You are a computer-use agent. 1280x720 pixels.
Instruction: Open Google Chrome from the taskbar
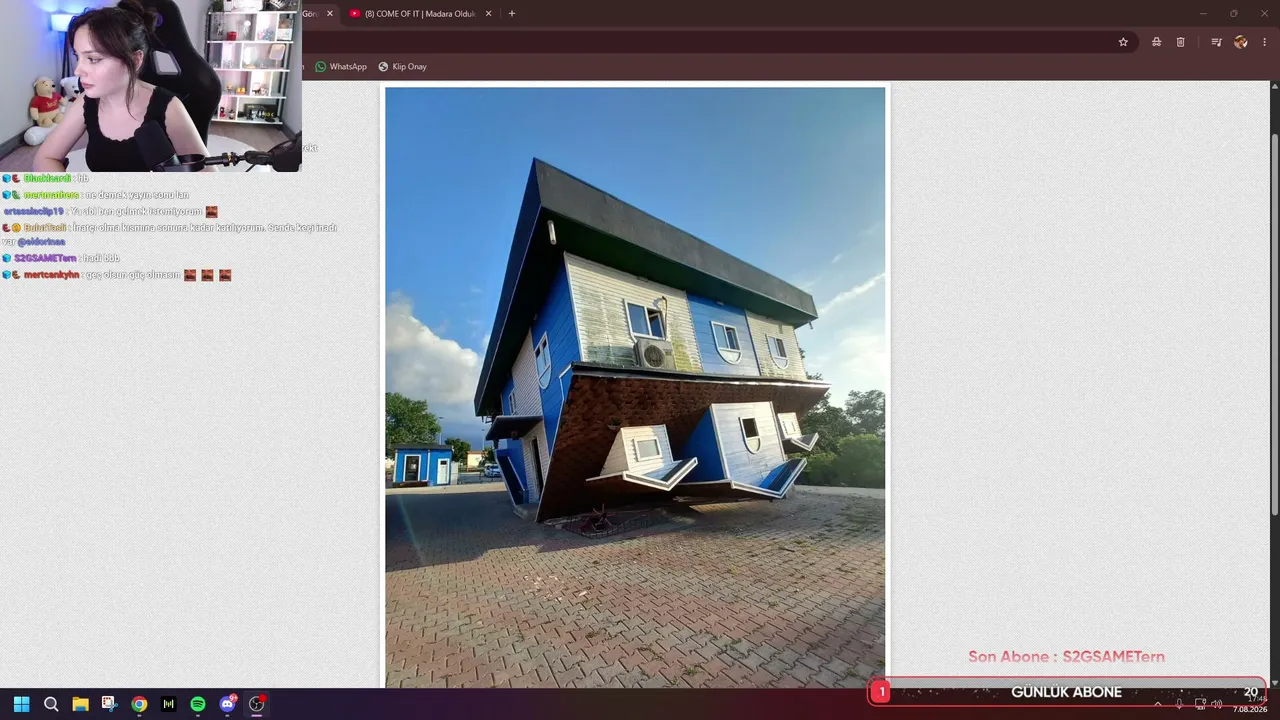(x=139, y=704)
